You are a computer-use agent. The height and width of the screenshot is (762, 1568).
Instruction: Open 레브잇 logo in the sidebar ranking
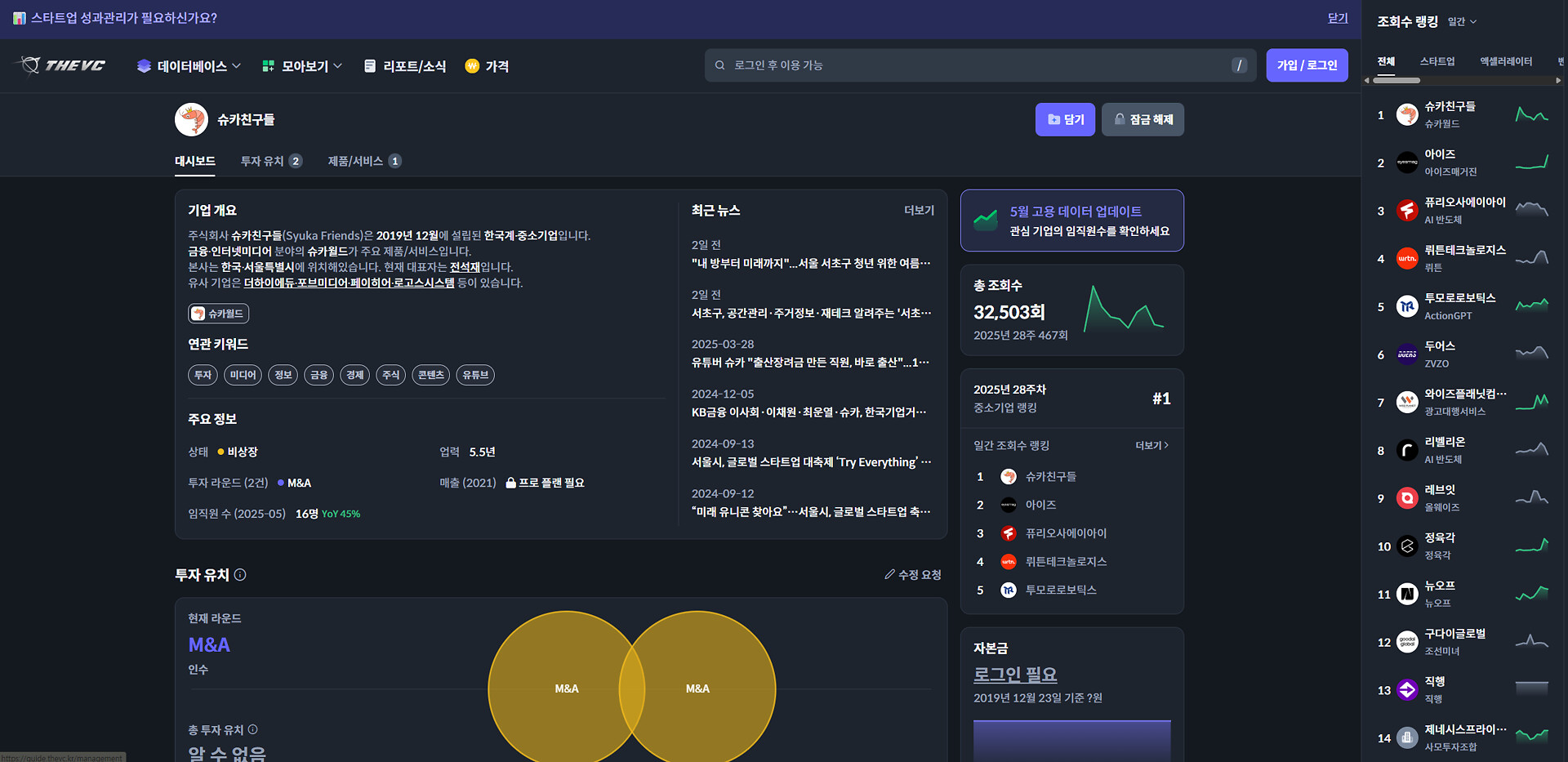pyautogui.click(x=1407, y=498)
